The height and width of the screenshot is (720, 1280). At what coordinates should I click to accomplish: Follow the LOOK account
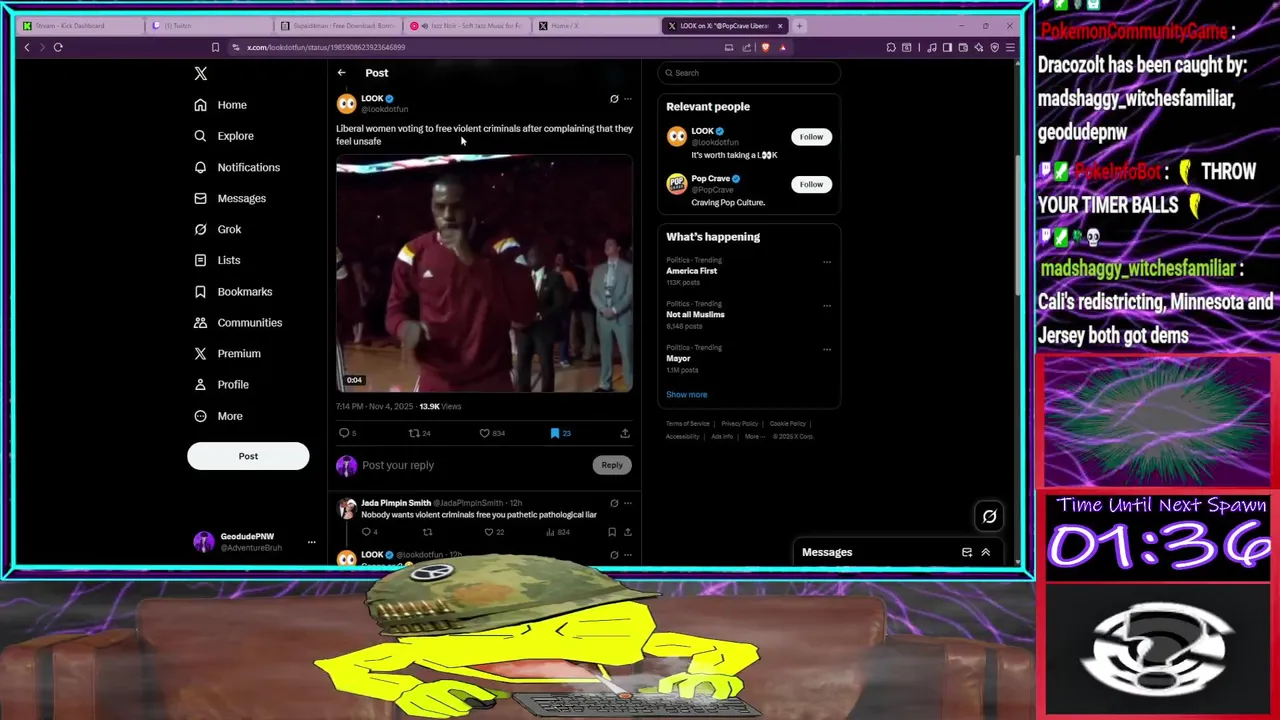811,137
